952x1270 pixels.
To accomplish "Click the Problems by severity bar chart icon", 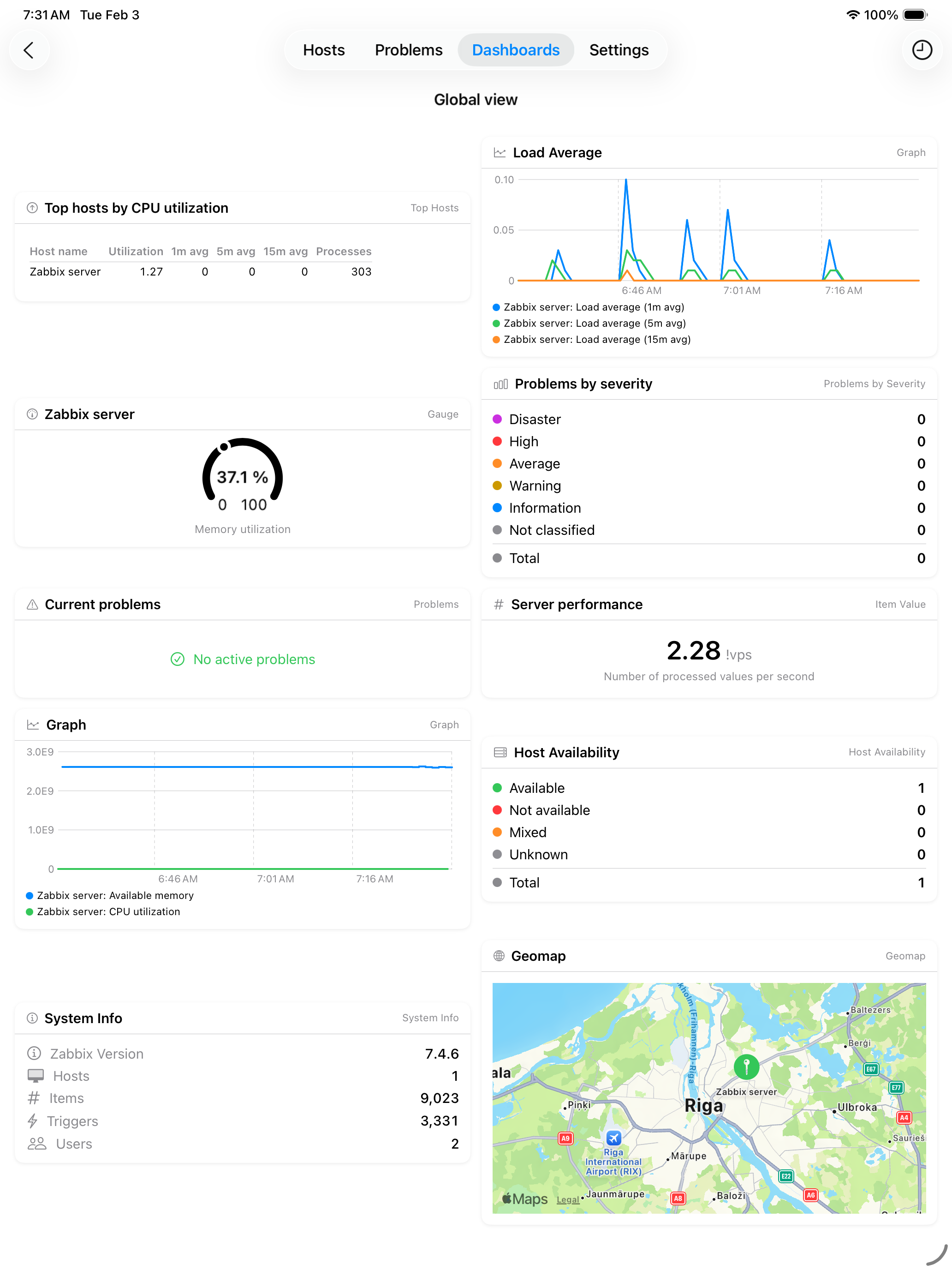I will [500, 383].
